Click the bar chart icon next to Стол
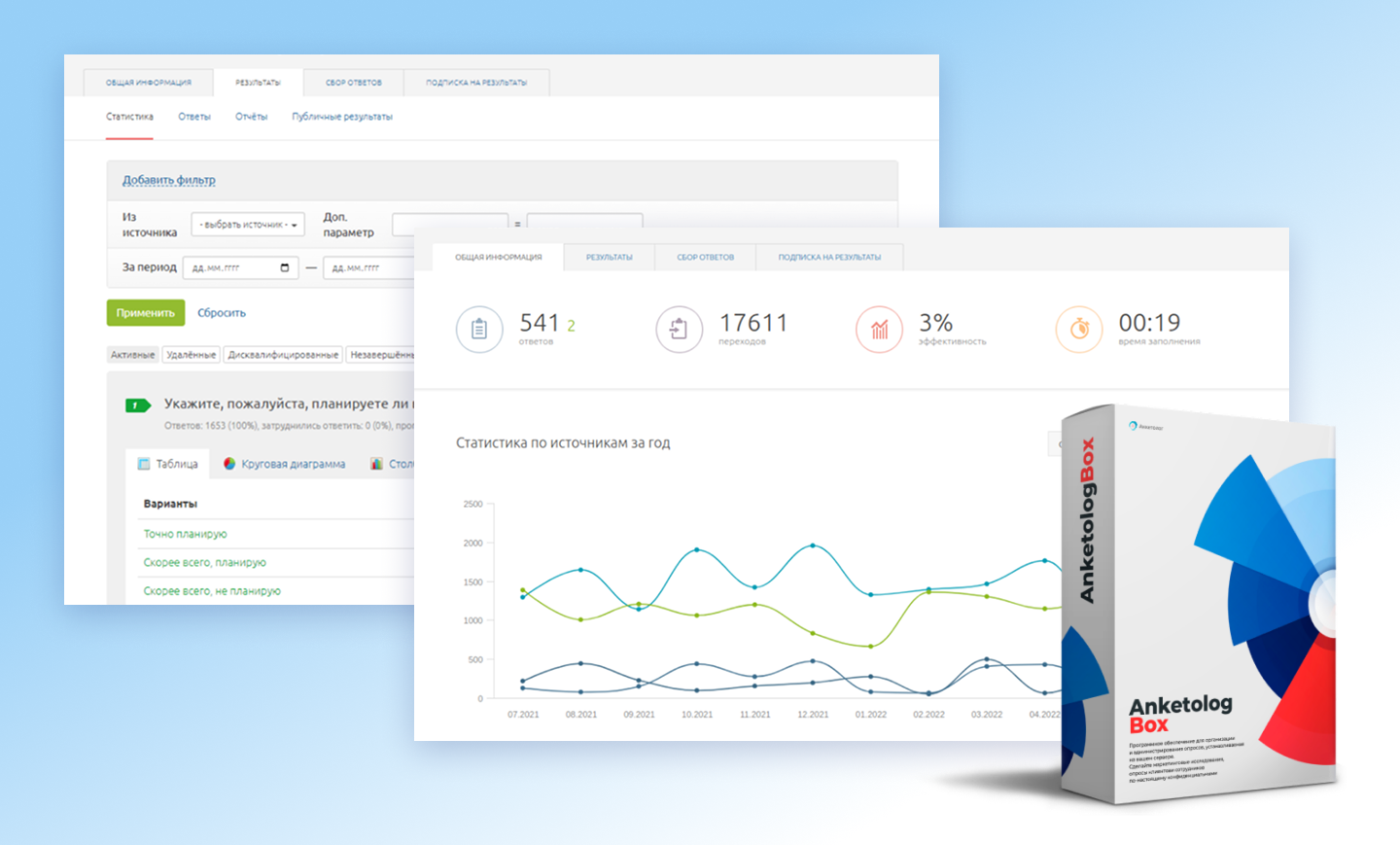Image resolution: width=1400 pixels, height=845 pixels. (376, 464)
